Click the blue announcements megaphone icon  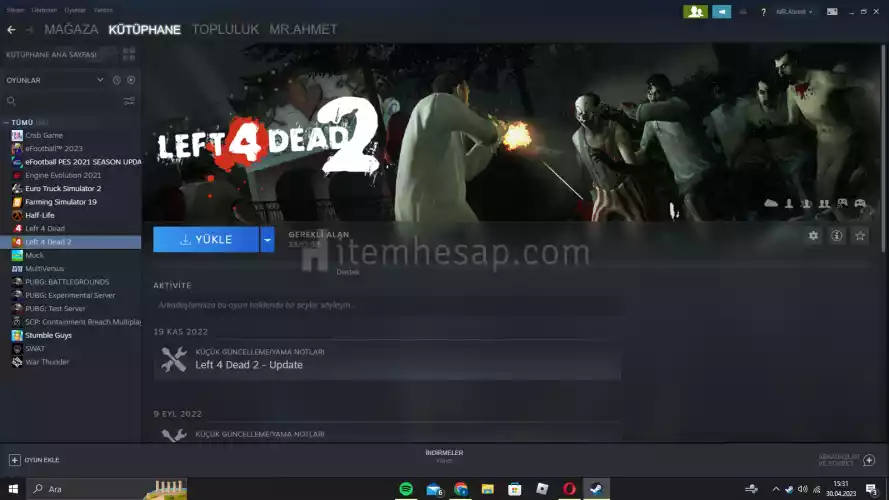pos(721,12)
